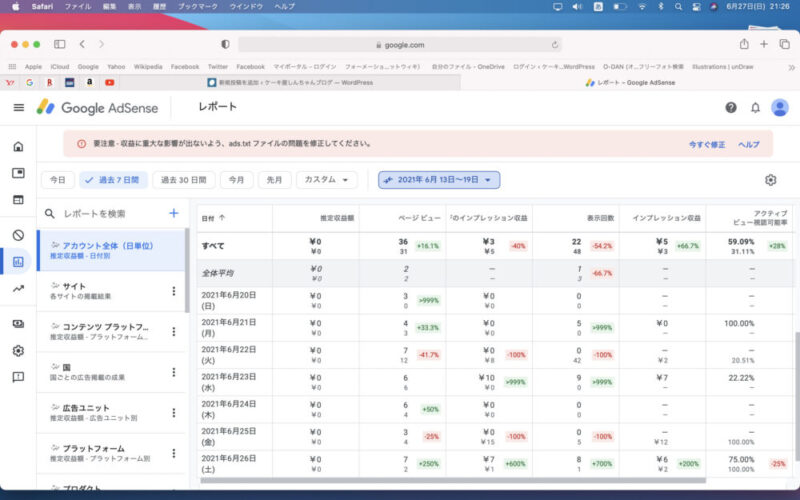Click ヘルプ link in warning banner
The image size is (800, 500).
748,144
